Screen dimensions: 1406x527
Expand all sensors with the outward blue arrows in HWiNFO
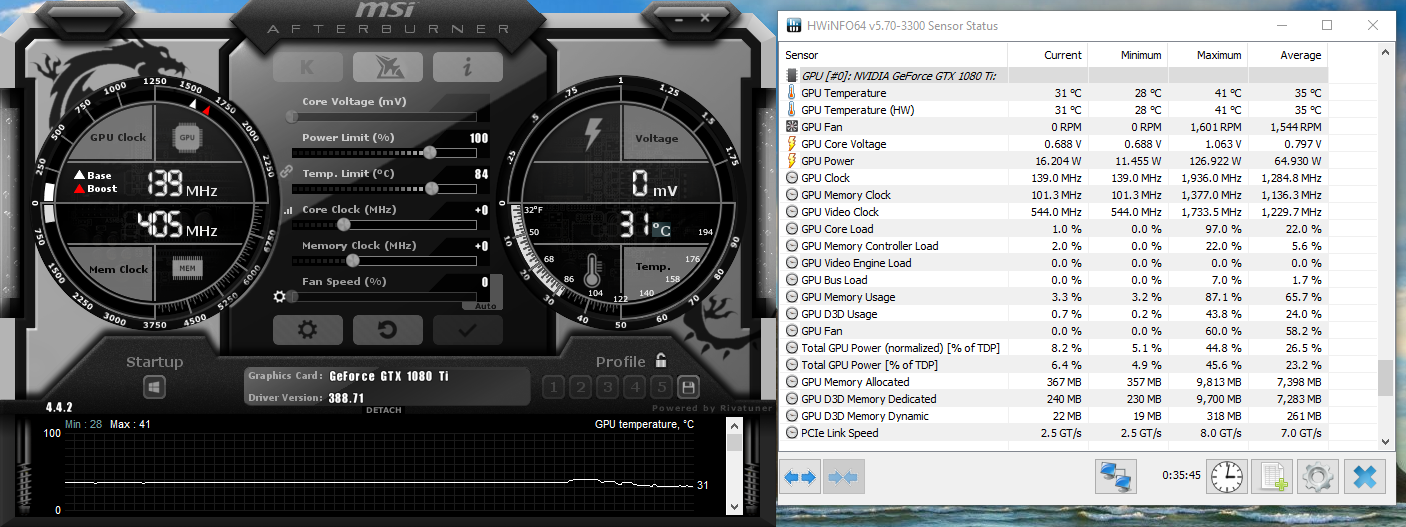pyautogui.click(x=801, y=477)
